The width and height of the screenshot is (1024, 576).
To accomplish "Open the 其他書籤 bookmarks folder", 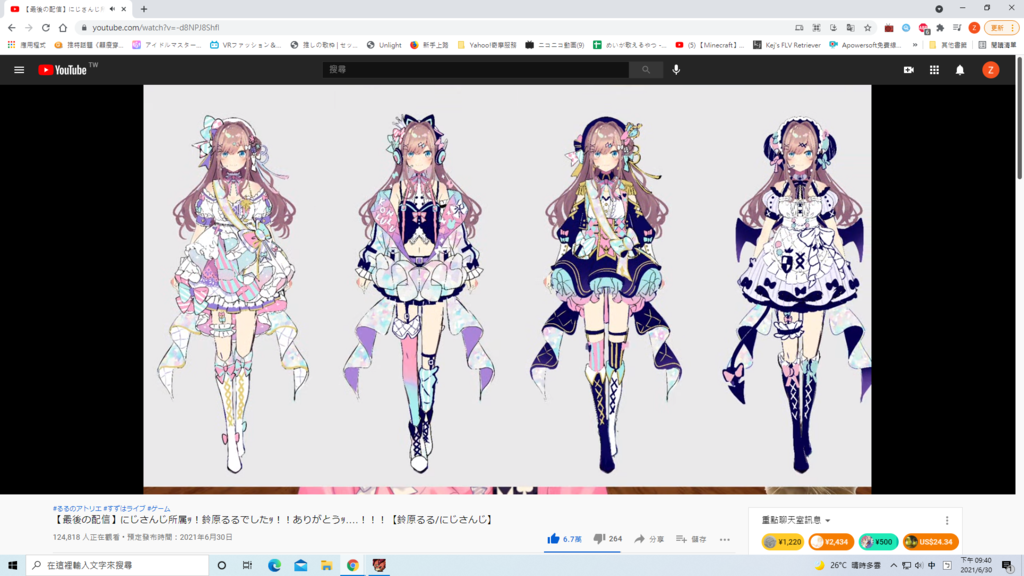I will pos(948,45).
